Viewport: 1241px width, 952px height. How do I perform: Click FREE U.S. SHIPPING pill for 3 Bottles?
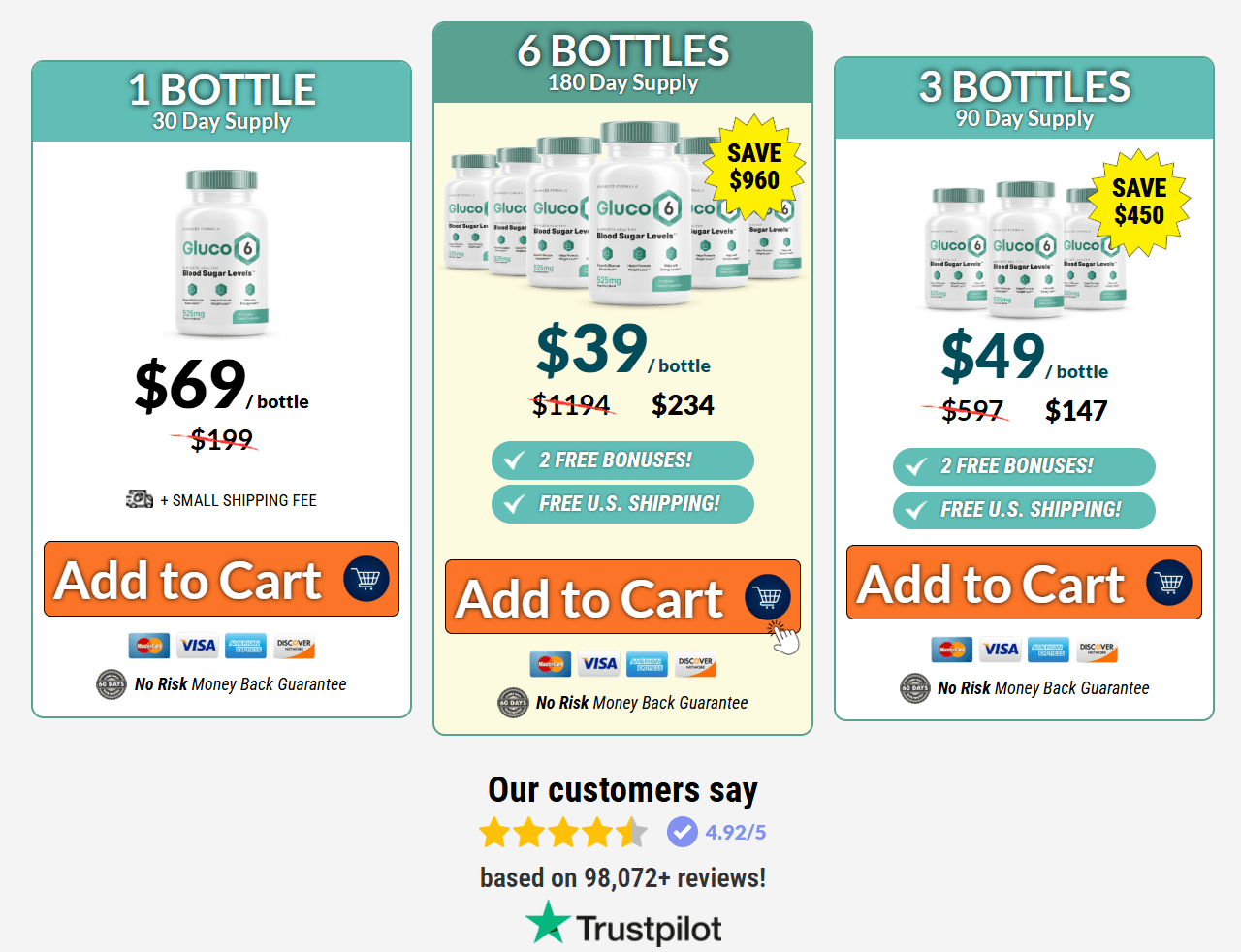[x=1024, y=510]
